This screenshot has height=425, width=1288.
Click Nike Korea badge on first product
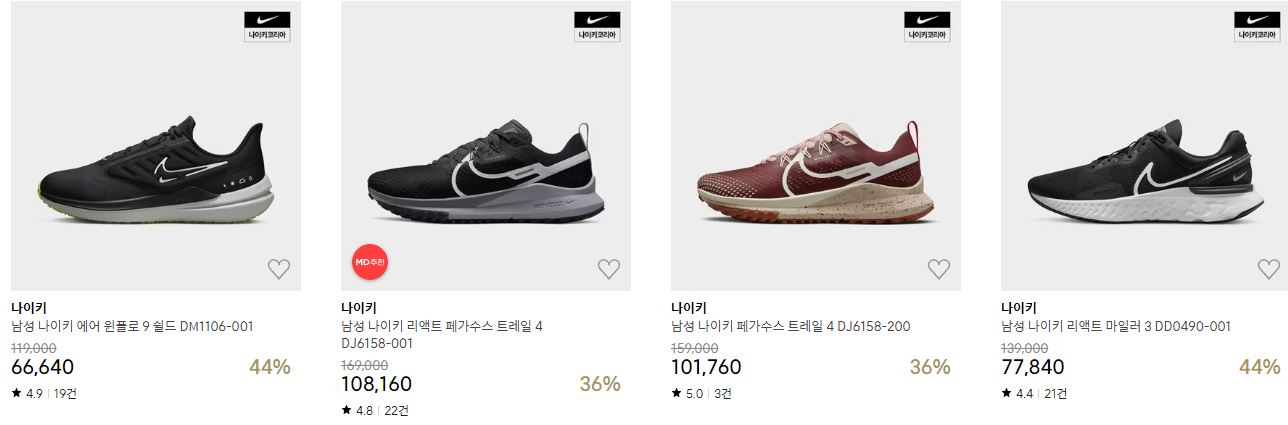[x=267, y=26]
